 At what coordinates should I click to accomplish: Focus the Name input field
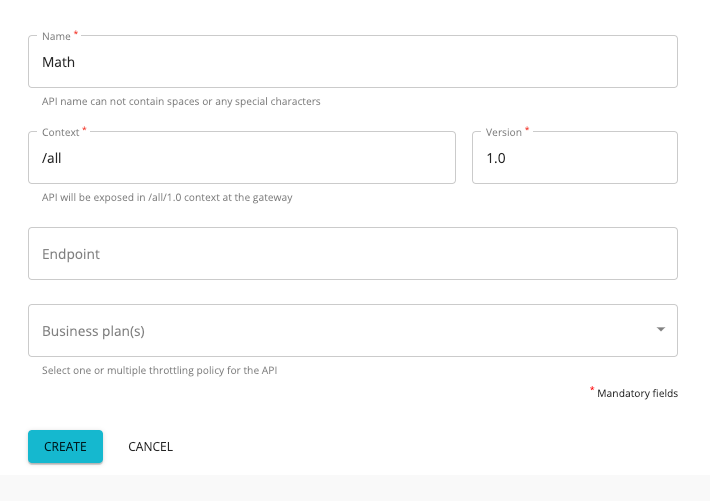353,62
